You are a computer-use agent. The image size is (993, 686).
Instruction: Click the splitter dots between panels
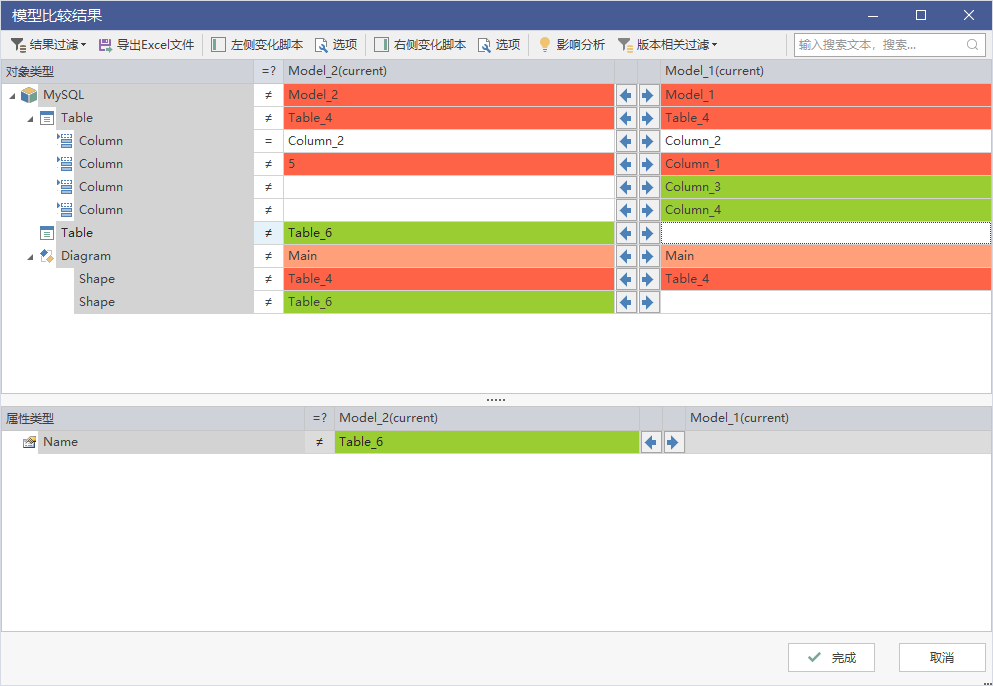click(x=496, y=400)
